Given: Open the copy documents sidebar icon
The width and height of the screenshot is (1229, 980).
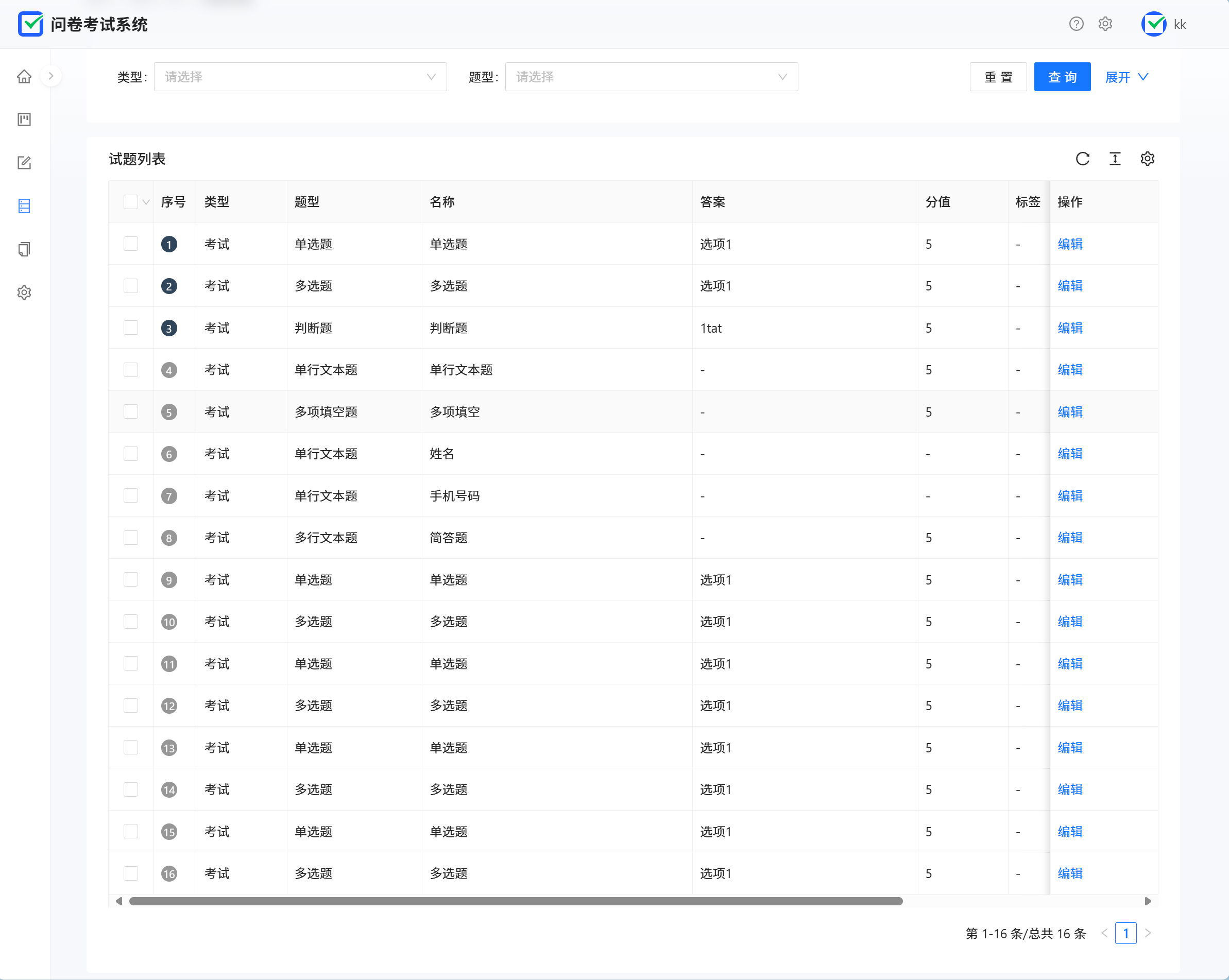Looking at the screenshot, I should [24, 249].
